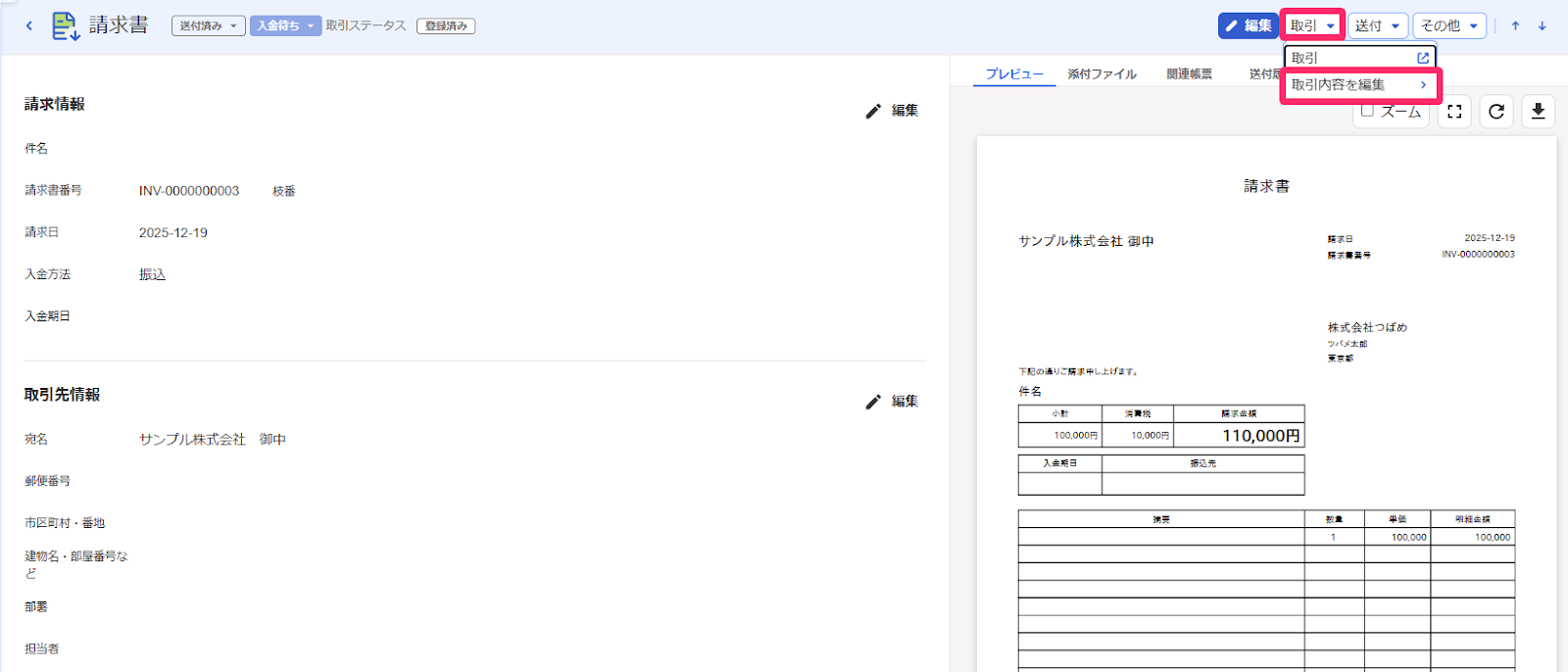Image resolution: width=1568 pixels, height=672 pixels.
Task: Switch to the 添付ファイル tab
Action: 1102,74
